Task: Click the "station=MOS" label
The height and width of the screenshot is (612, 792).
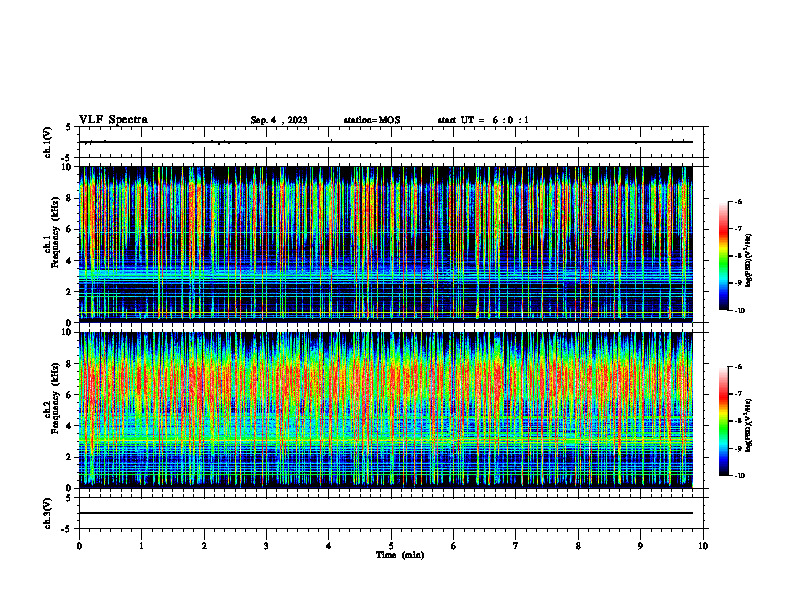Action: coord(372,120)
